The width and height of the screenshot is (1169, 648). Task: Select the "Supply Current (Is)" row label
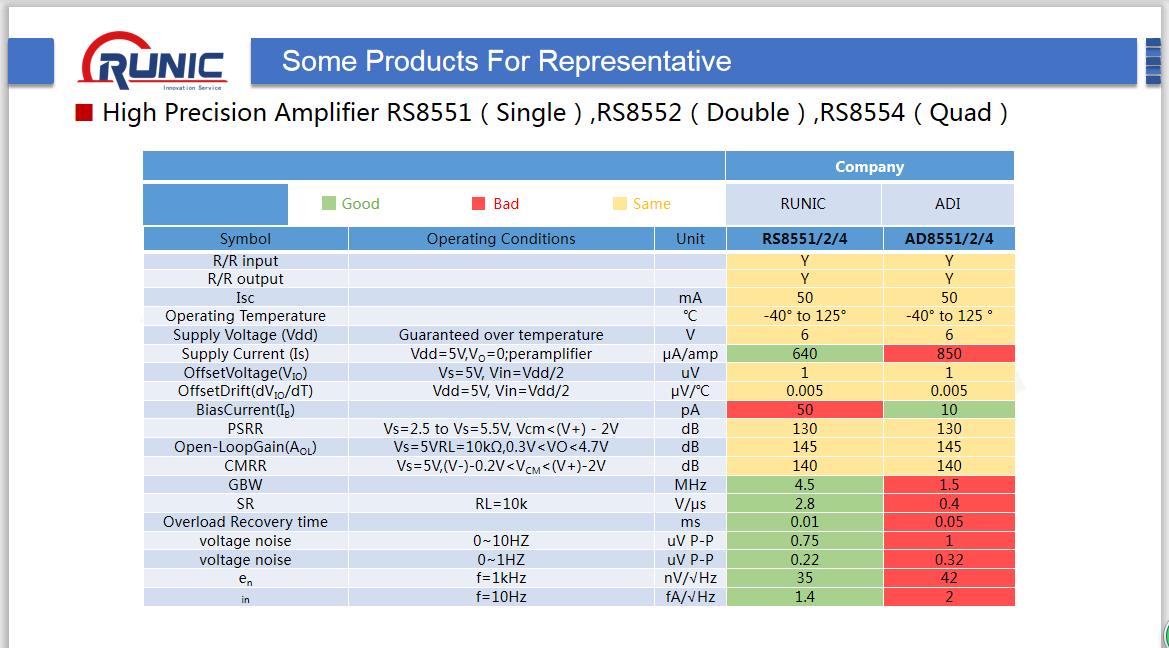point(245,353)
